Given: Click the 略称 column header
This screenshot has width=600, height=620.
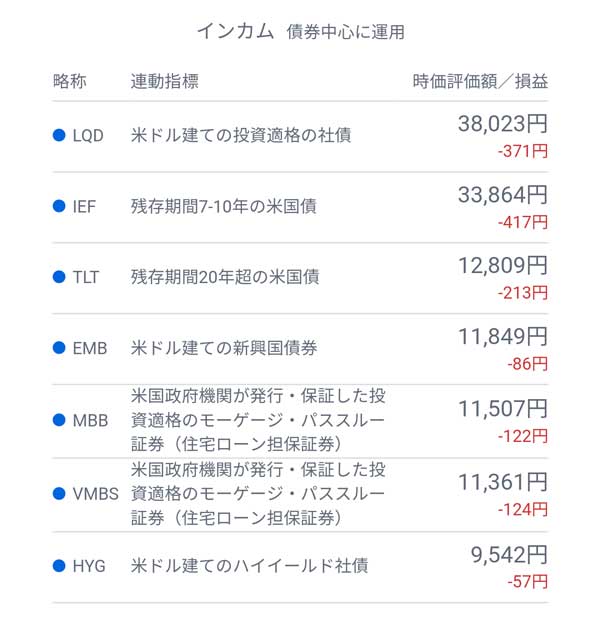Looking at the screenshot, I should click(x=70, y=82).
